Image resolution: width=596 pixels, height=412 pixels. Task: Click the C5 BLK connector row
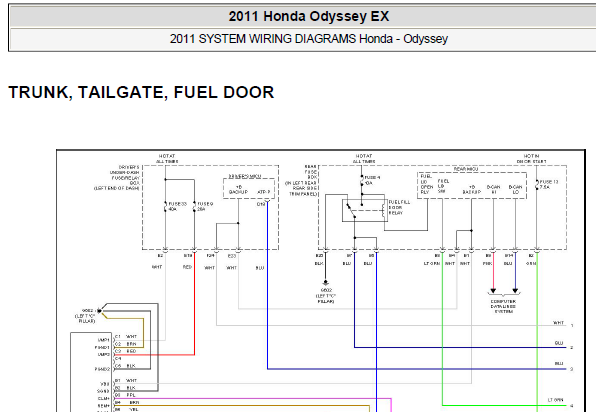pos(125,366)
